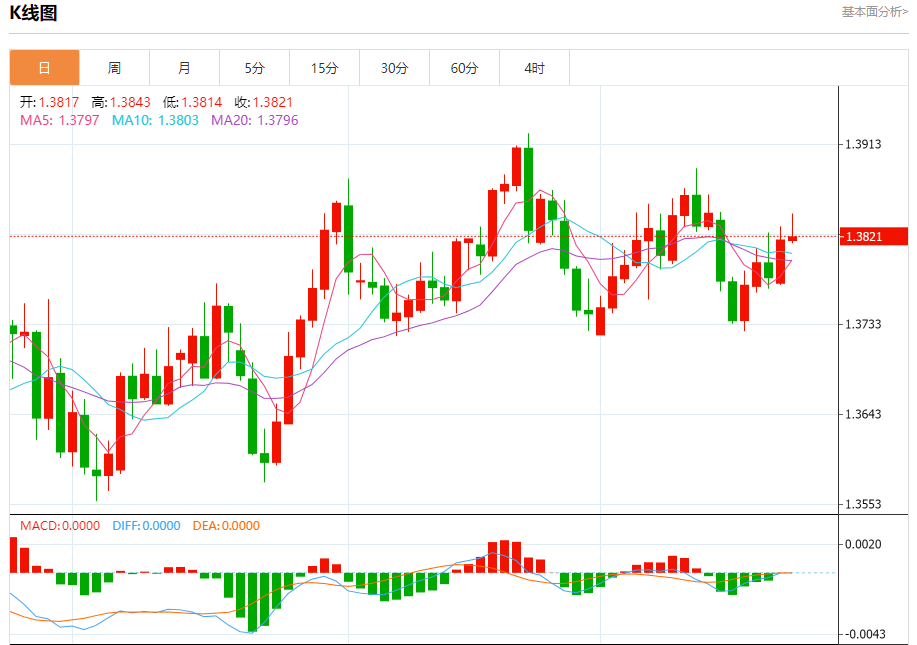Click the 1.3733 price axis label
The image size is (917, 645).
[863, 324]
